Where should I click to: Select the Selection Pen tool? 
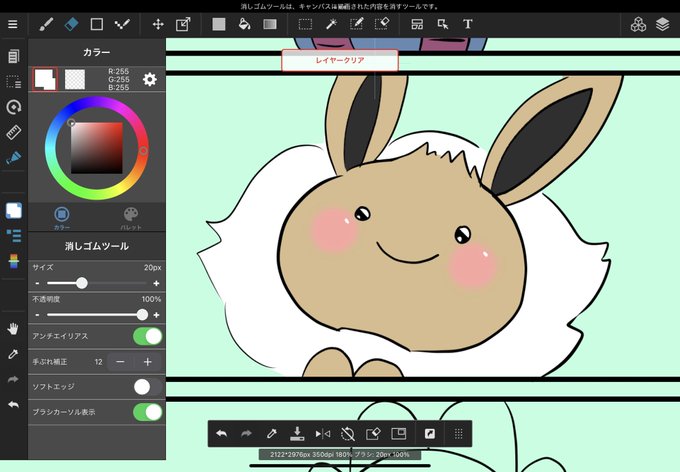pos(356,24)
